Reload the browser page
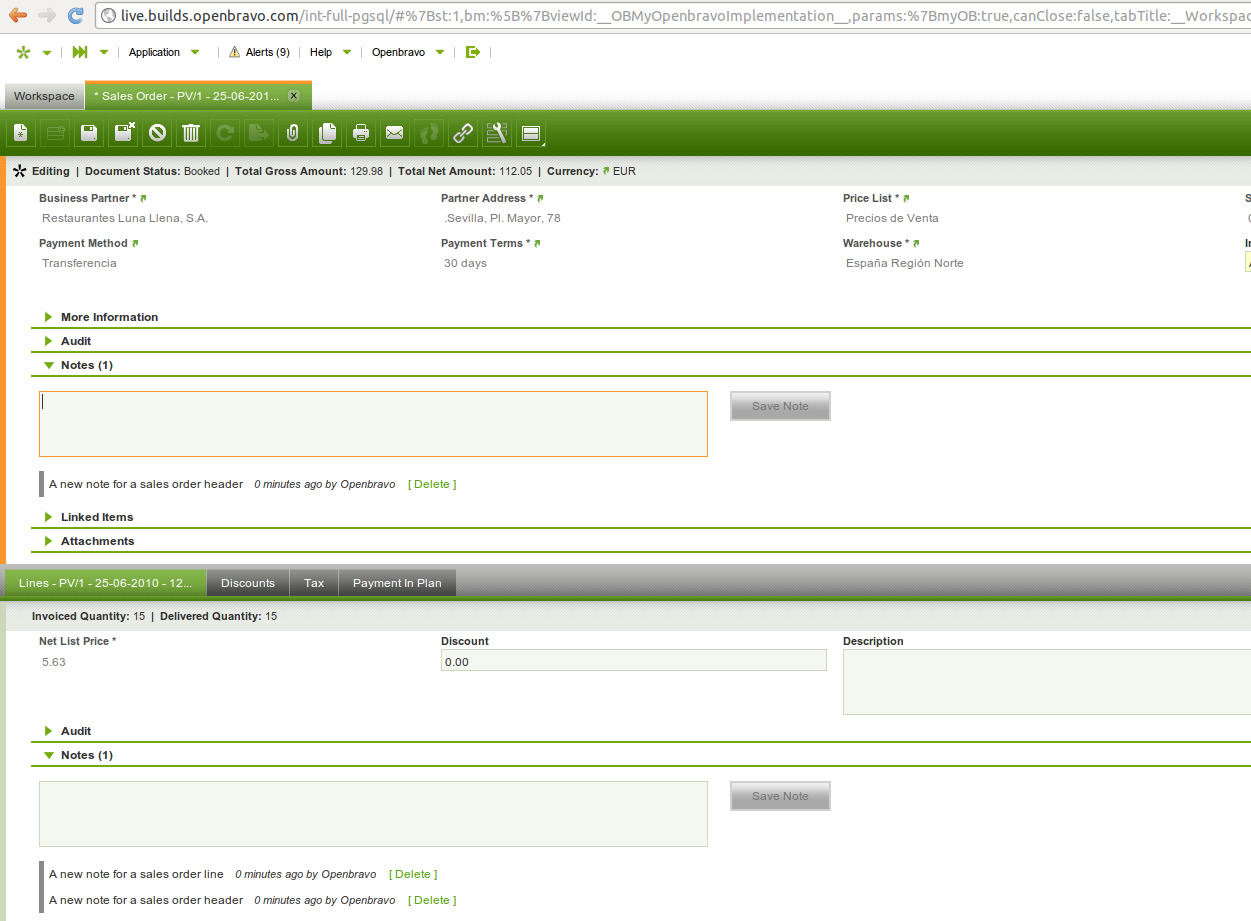Viewport: 1251px width, 921px height. tap(76, 15)
